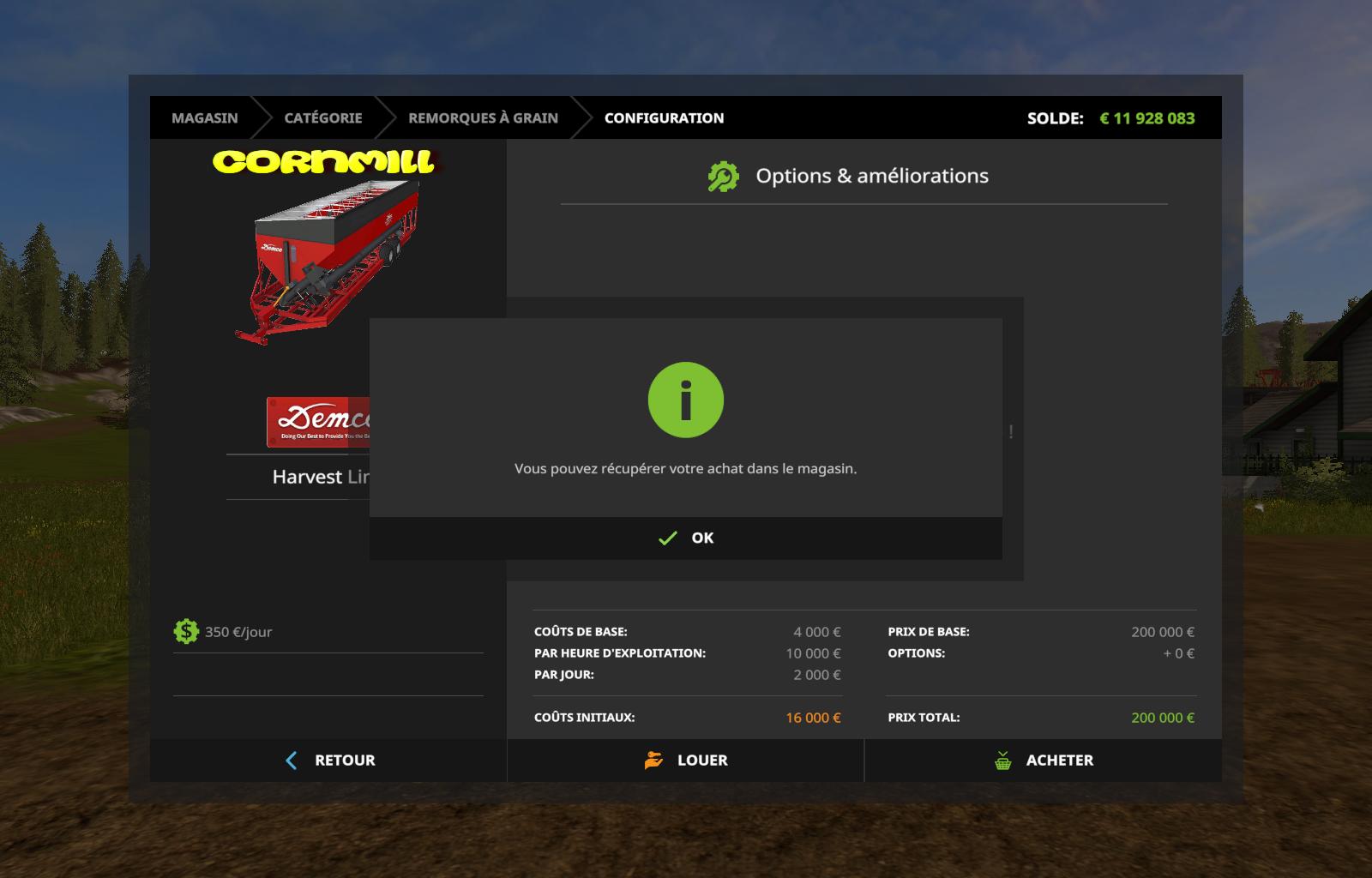Confirm the dialog with the OK label
1372x878 pixels.
702,538
